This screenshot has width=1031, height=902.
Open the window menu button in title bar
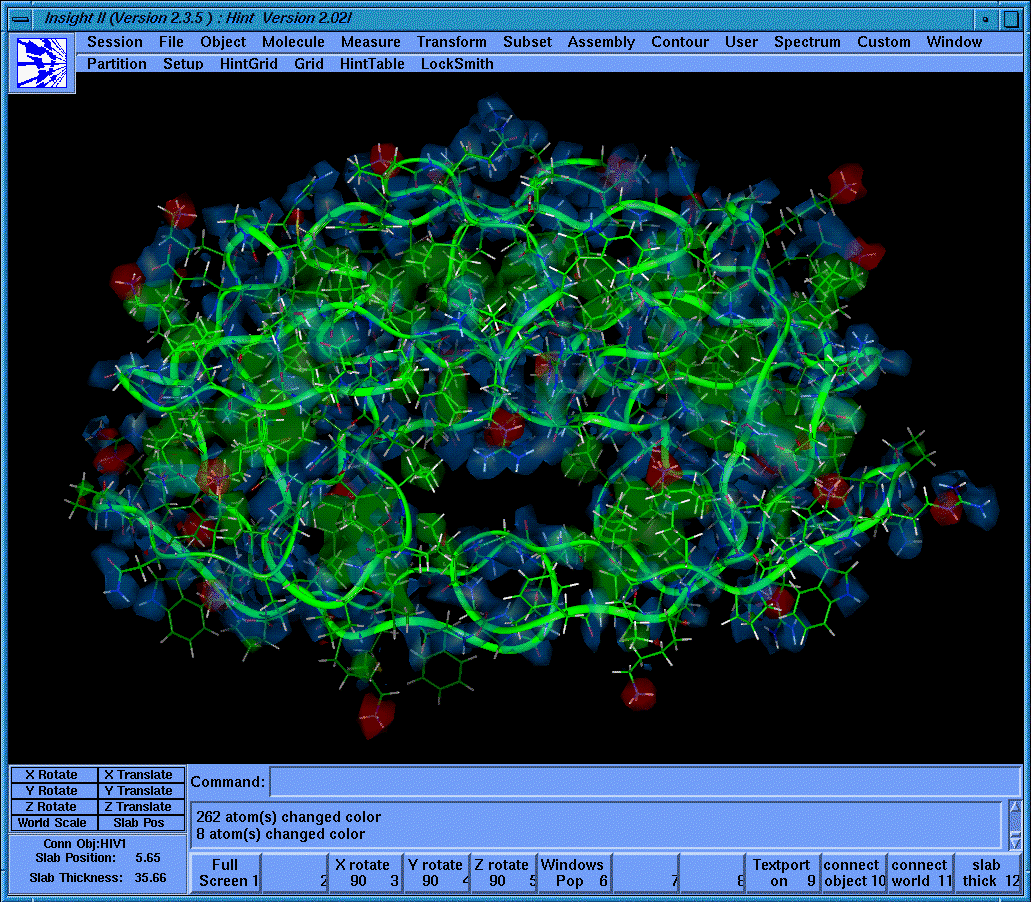click(20, 19)
